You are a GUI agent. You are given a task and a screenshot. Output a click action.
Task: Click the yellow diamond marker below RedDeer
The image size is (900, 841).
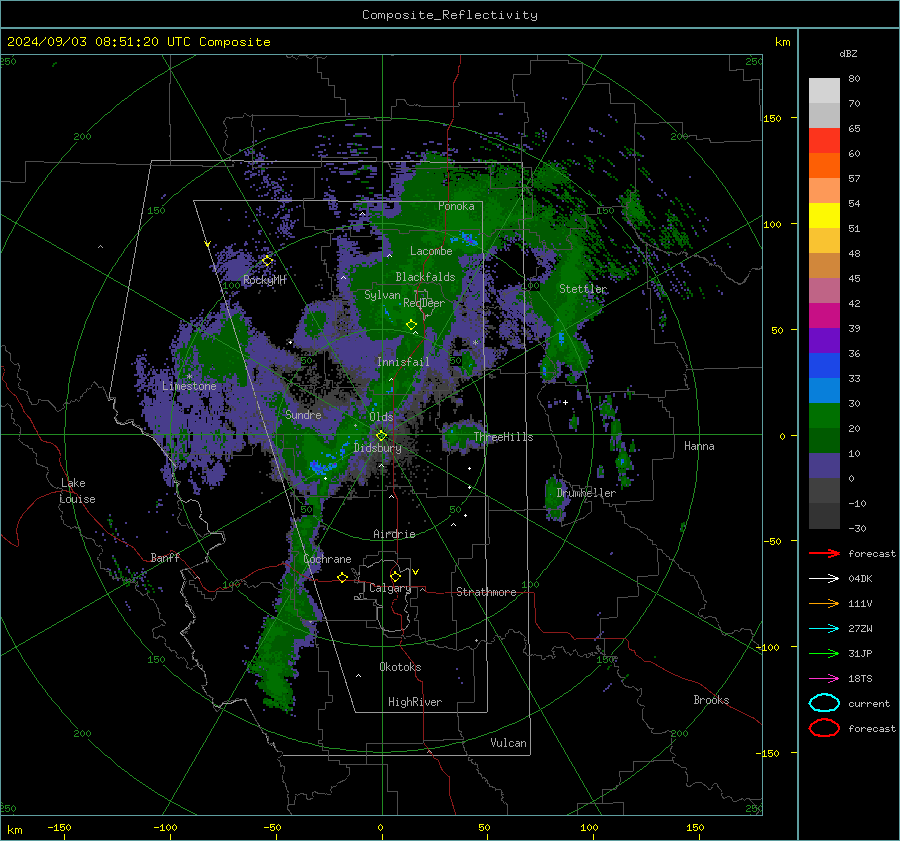(x=411, y=324)
